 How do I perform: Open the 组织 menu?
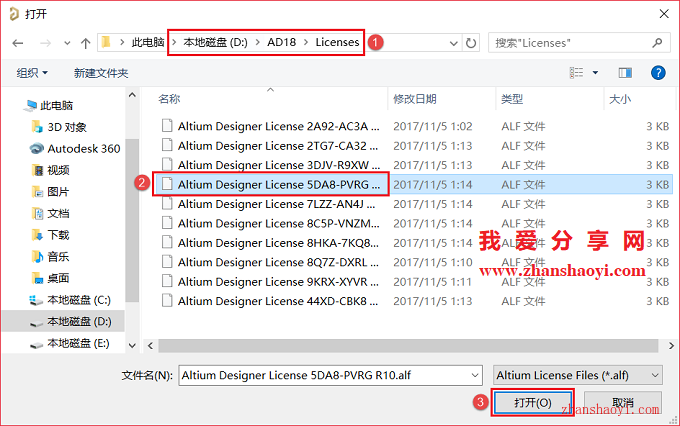(x=32, y=73)
